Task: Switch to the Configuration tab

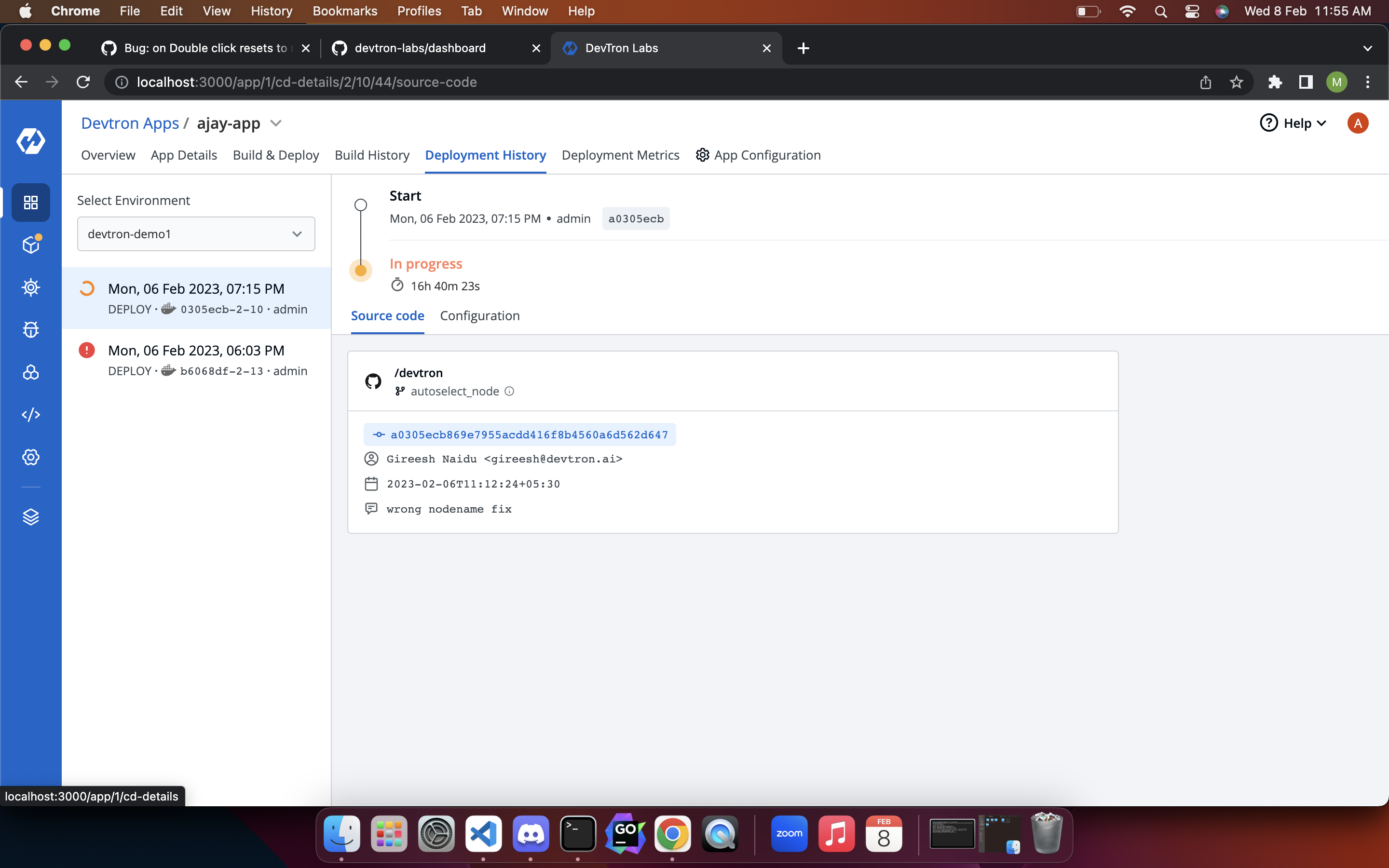Action: [479, 316]
